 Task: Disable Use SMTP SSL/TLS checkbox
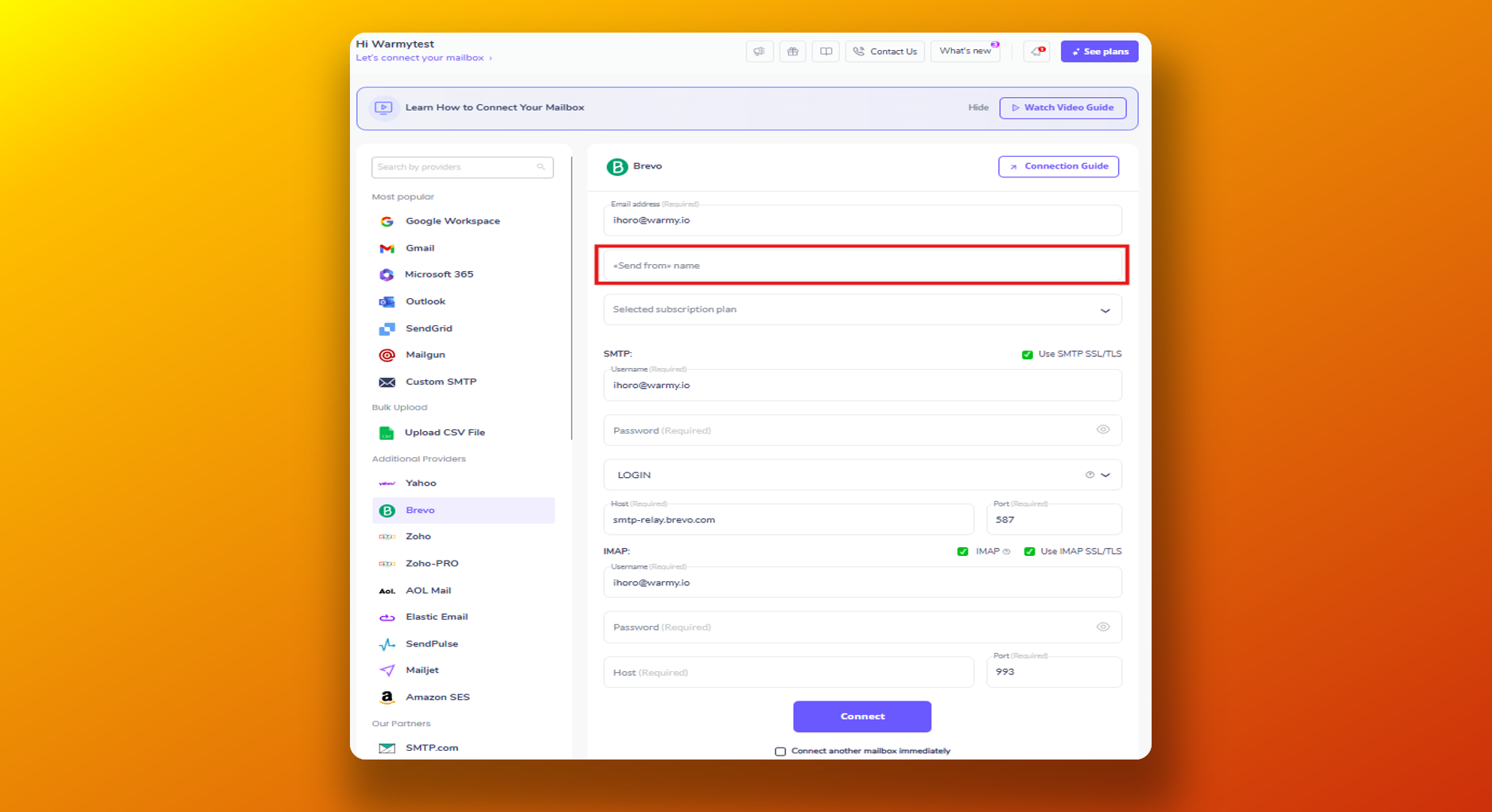(x=1028, y=355)
